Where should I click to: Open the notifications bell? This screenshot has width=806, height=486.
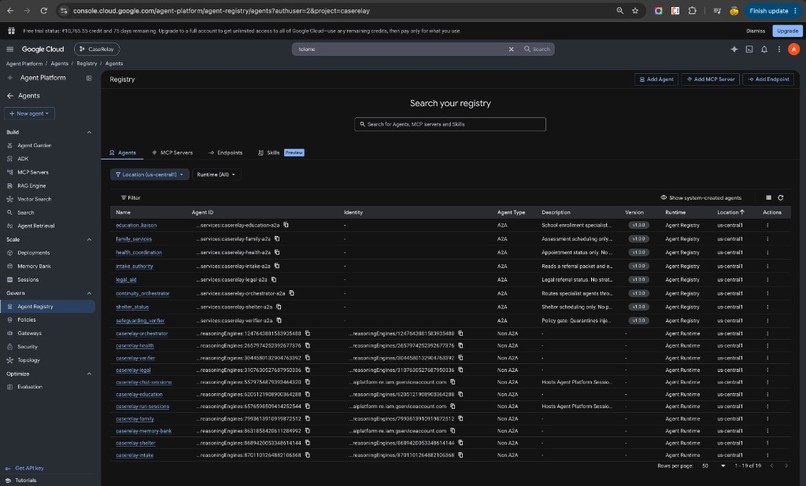764,49
